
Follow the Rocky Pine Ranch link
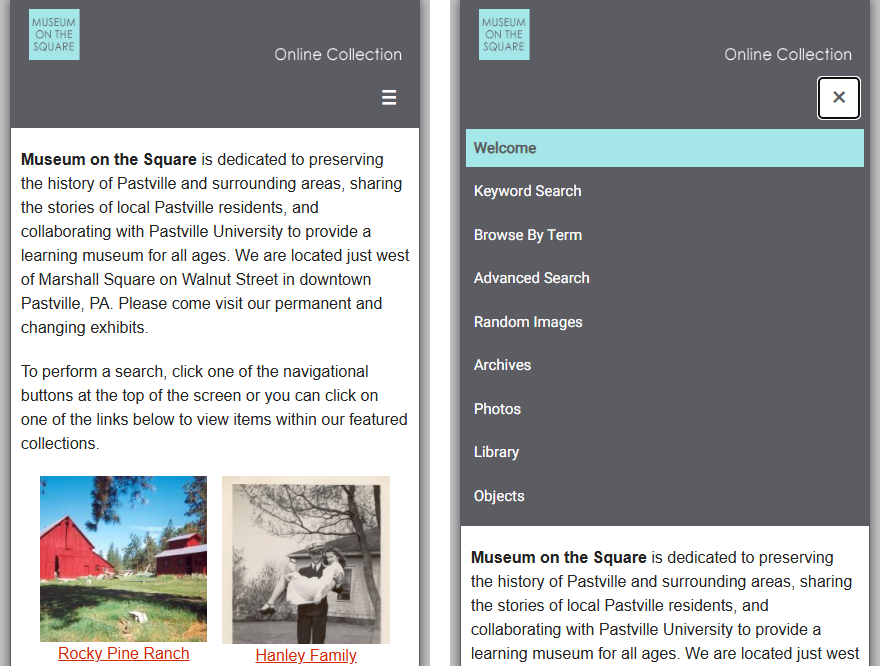click(x=123, y=653)
